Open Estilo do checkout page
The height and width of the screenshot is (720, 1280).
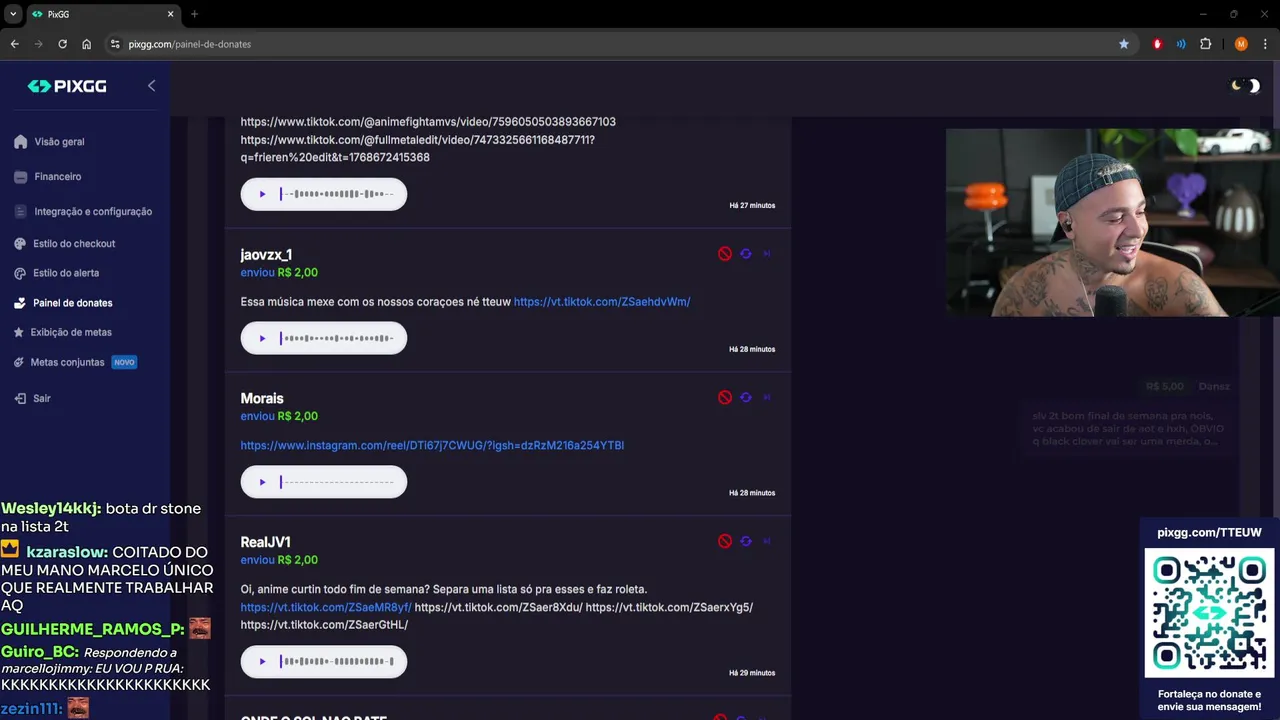pos(74,244)
